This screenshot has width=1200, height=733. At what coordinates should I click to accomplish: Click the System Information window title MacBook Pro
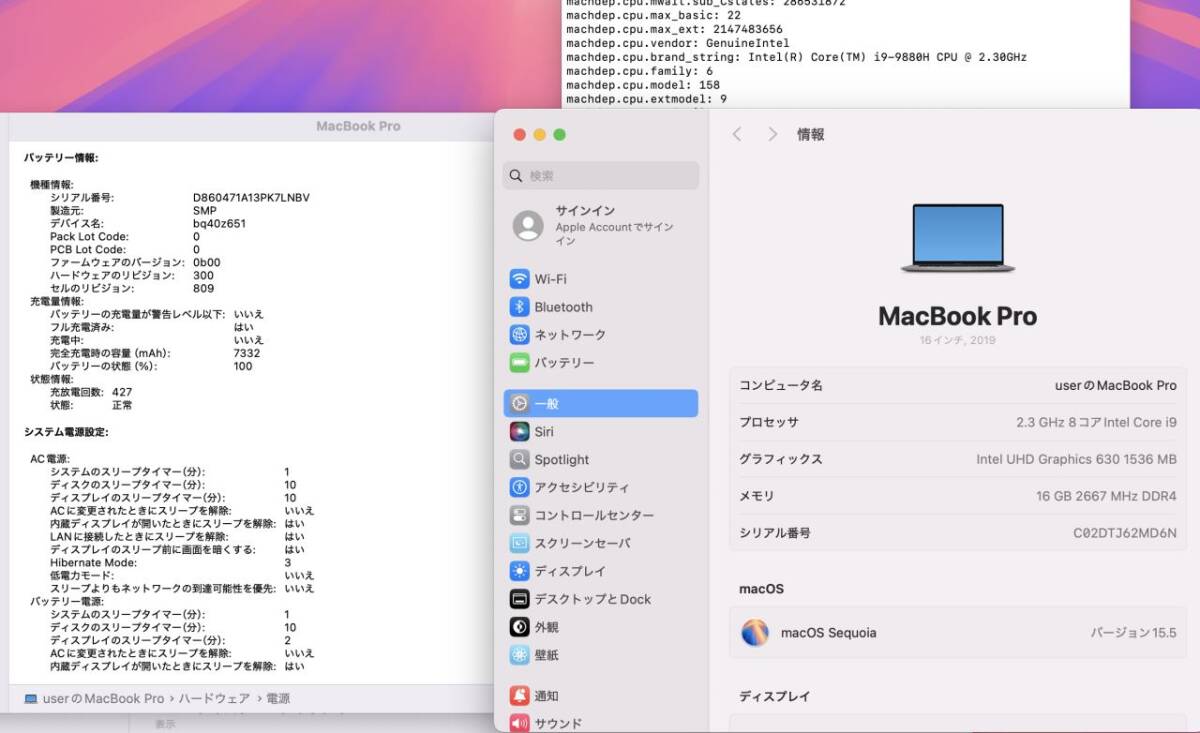coord(358,126)
